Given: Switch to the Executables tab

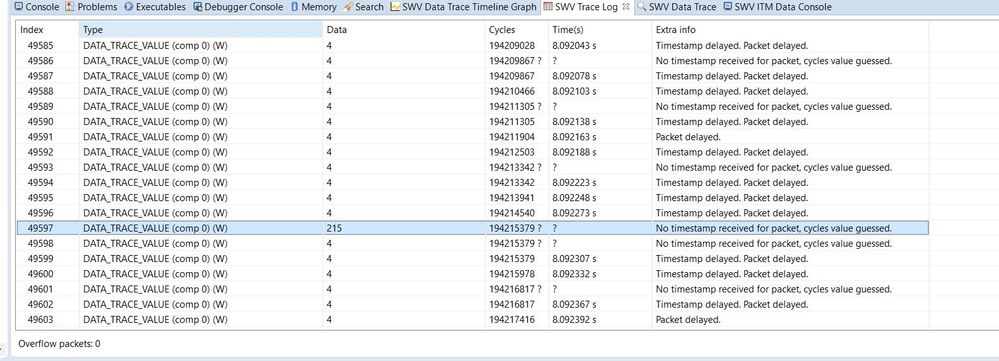Looking at the screenshot, I should [155, 7].
